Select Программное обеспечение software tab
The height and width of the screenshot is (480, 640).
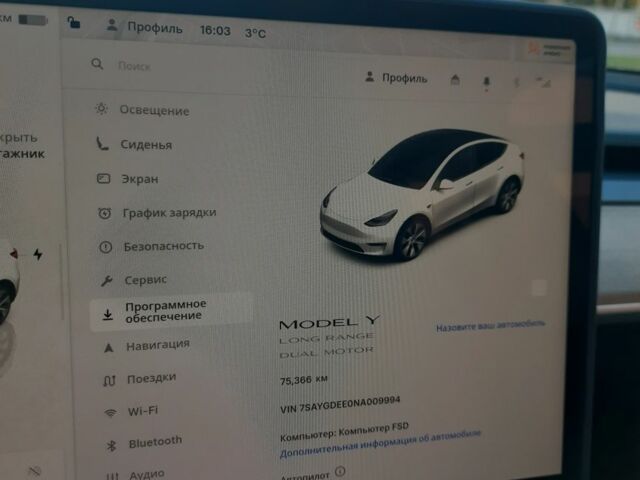click(x=171, y=313)
